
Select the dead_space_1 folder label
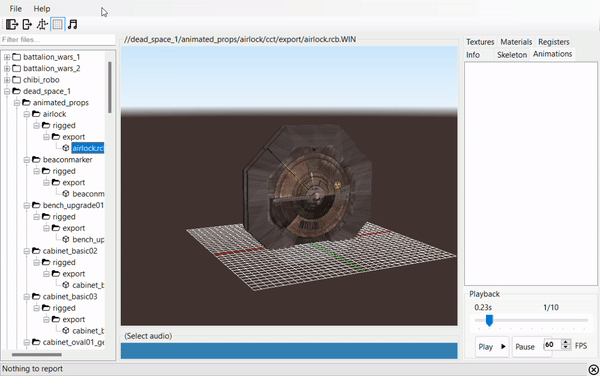(x=47, y=91)
